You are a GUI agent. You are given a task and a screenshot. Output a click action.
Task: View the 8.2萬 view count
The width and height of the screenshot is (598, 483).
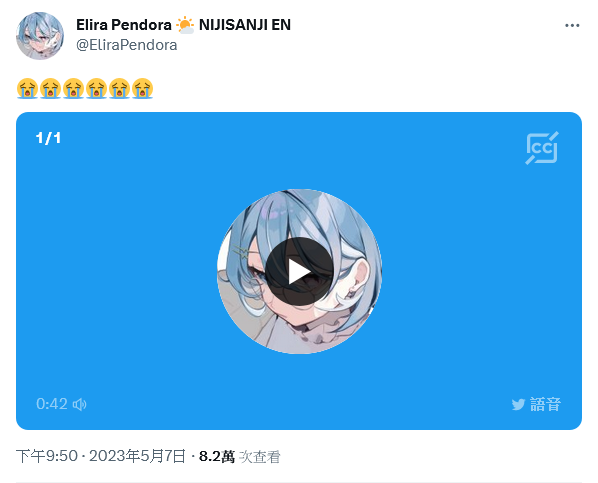[x=217, y=456]
